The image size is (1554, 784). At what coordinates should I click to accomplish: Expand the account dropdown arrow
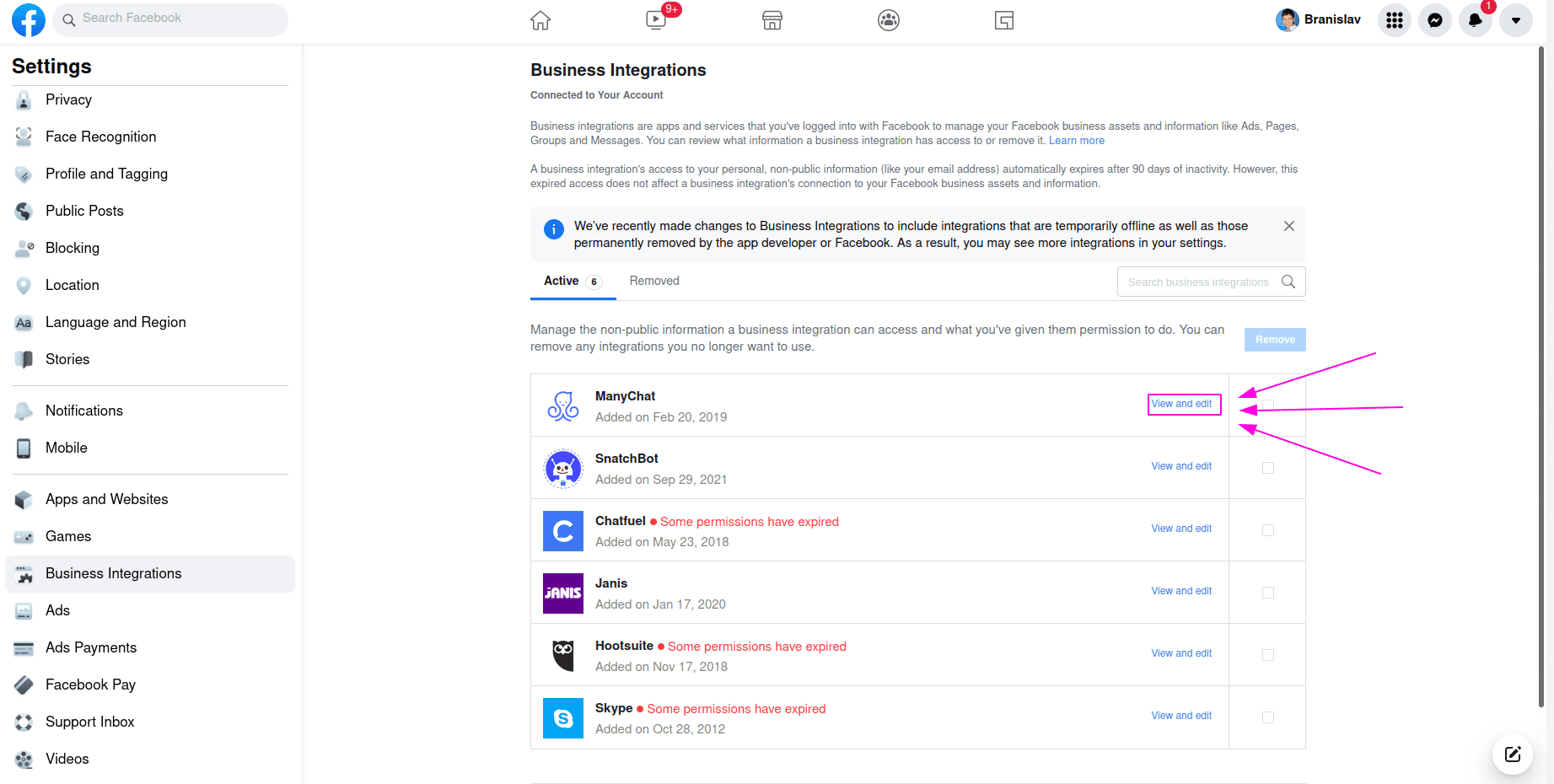click(1516, 20)
